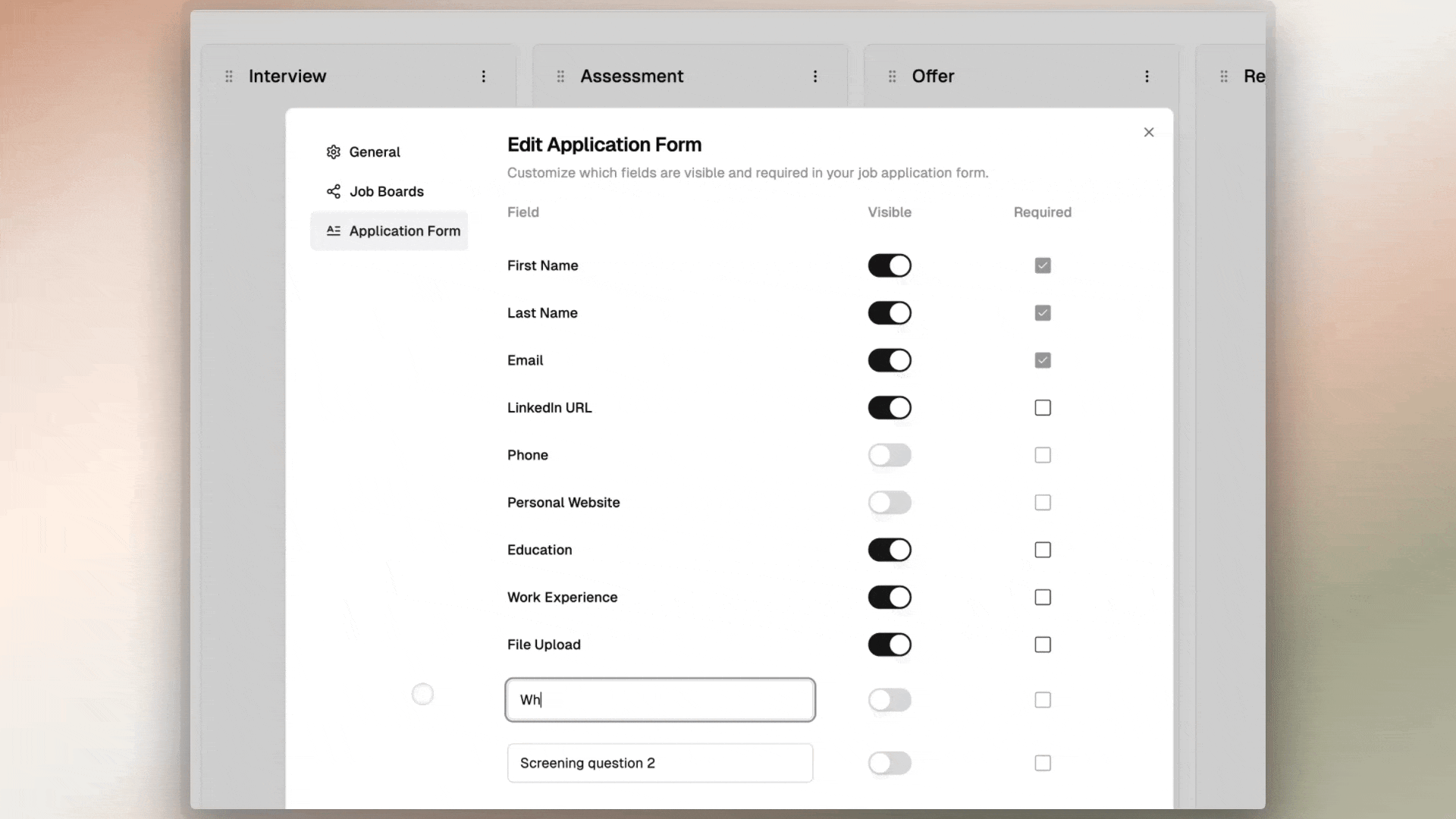Click the General gear icon in sidebar
Image resolution: width=1456 pixels, height=819 pixels.
pos(334,152)
